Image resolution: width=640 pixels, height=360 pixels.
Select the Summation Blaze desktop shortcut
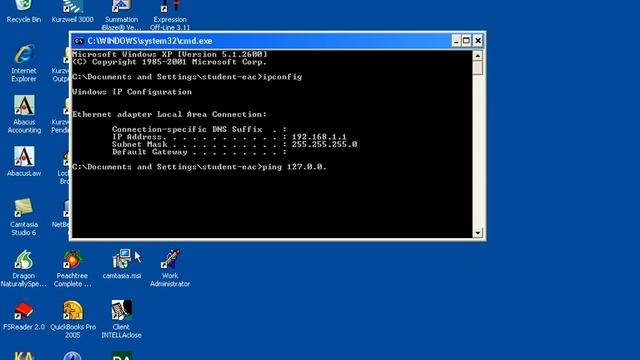[x=121, y=15]
